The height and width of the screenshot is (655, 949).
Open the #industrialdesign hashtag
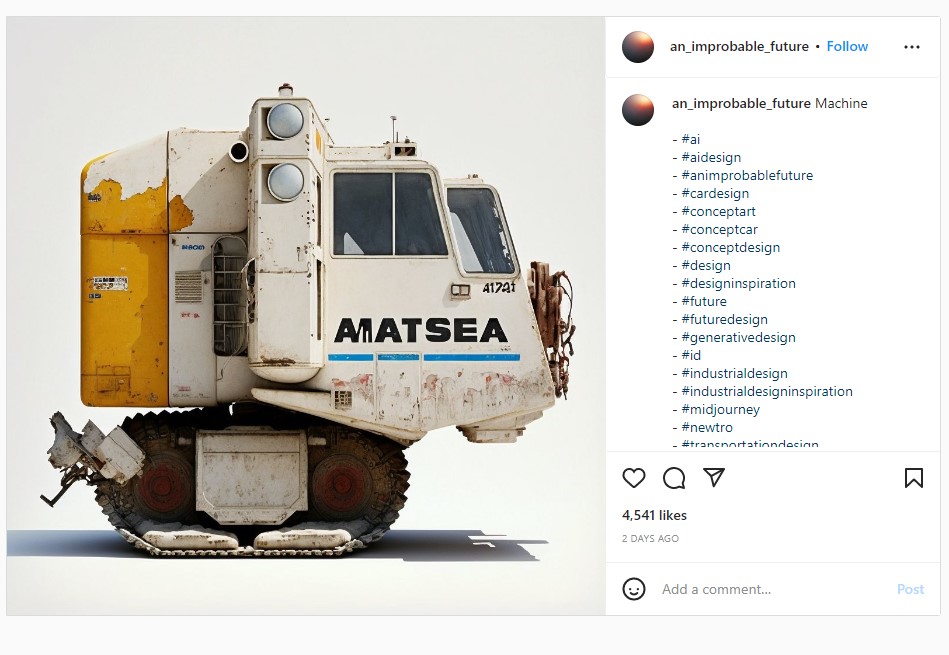pyautogui.click(x=735, y=374)
